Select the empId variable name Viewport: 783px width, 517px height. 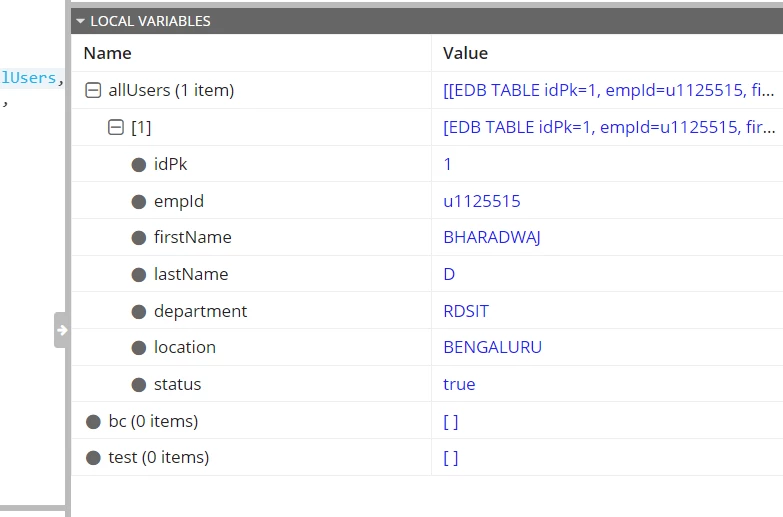pos(179,201)
